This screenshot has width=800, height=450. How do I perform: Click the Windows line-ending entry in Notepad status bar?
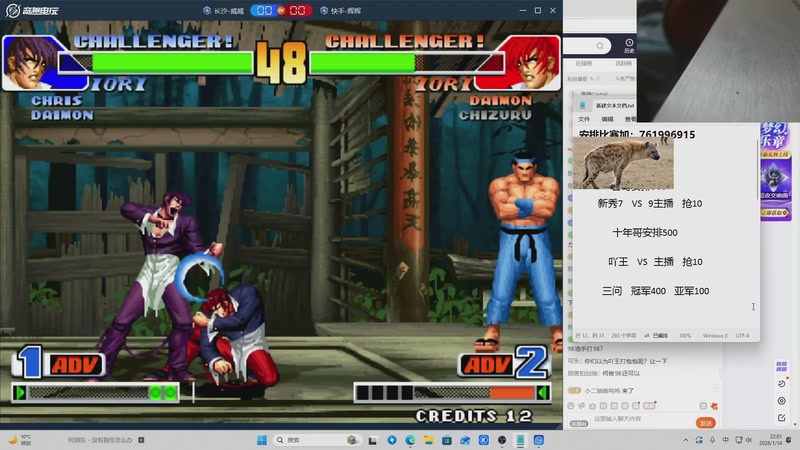coord(715,336)
